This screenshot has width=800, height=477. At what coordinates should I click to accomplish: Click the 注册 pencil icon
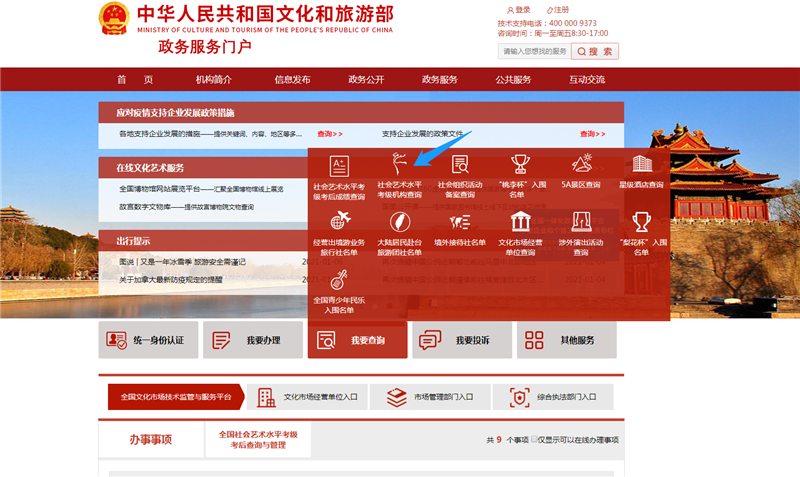tap(549, 10)
